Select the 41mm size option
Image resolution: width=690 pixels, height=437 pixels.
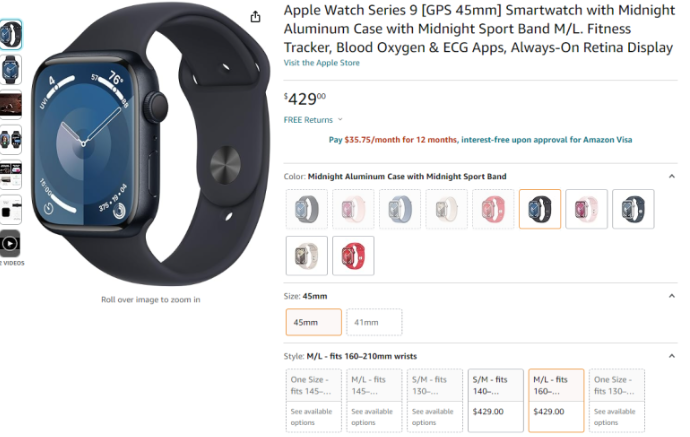tap(374, 322)
